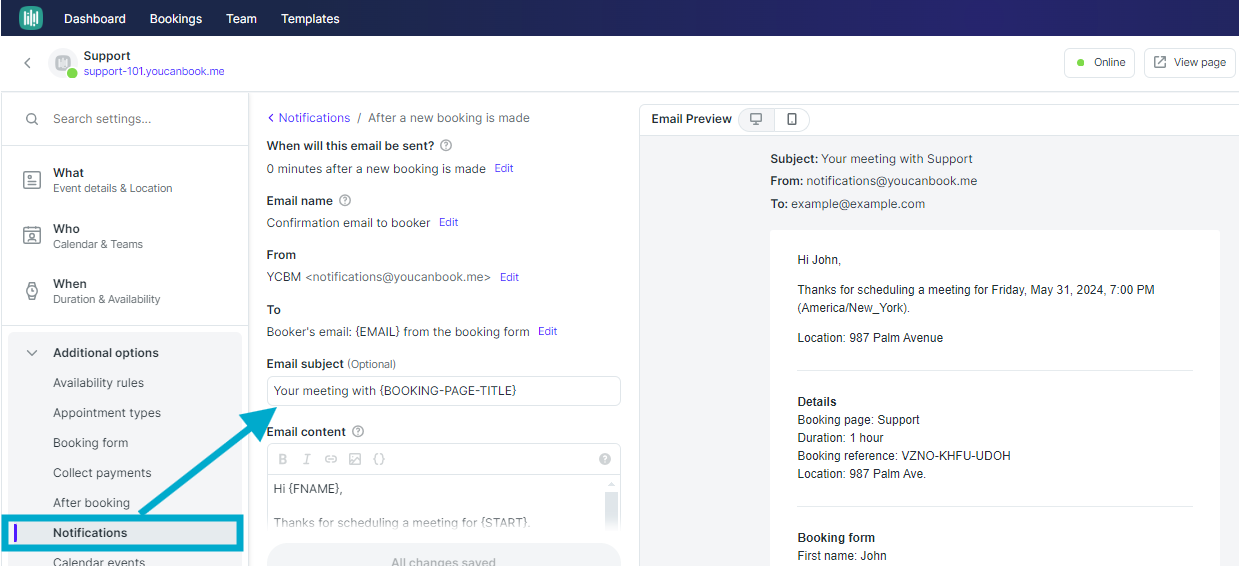Go back to Notifications breadcrumb
1239x566 pixels.
click(309, 118)
